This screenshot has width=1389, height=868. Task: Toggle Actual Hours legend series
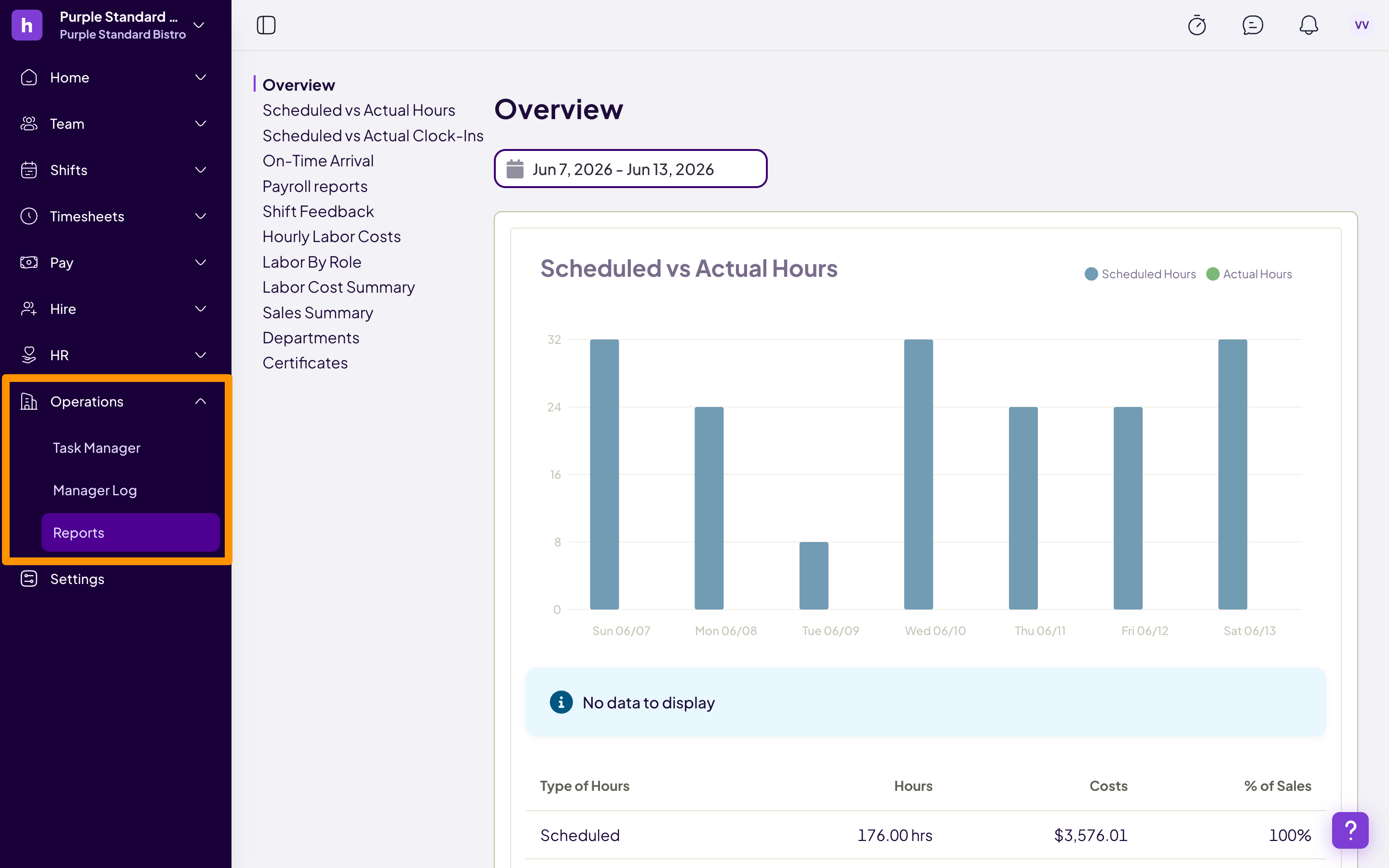click(x=1249, y=274)
